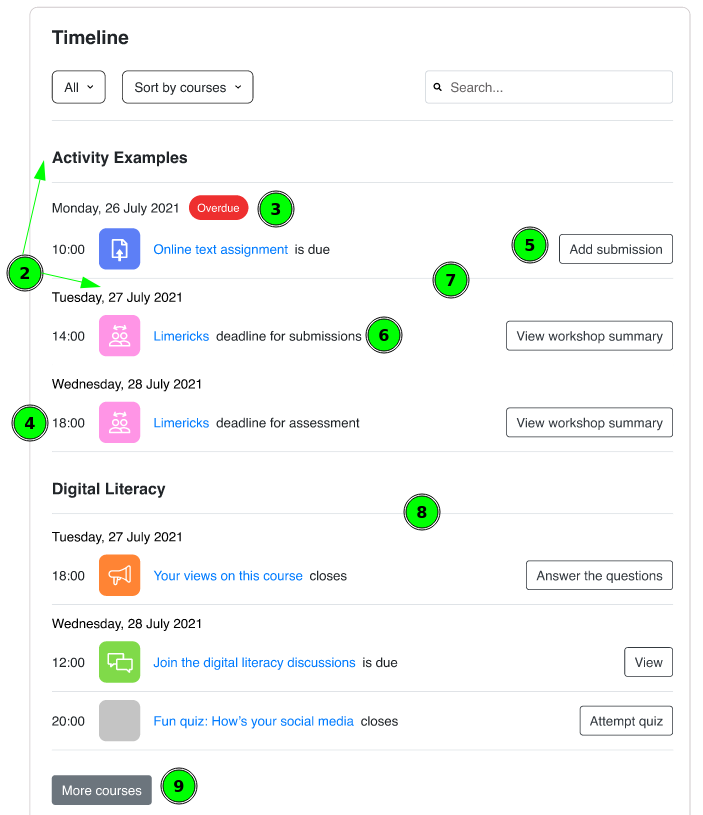Click the Add submission button
Screen dimensions: 703x815
616,249
